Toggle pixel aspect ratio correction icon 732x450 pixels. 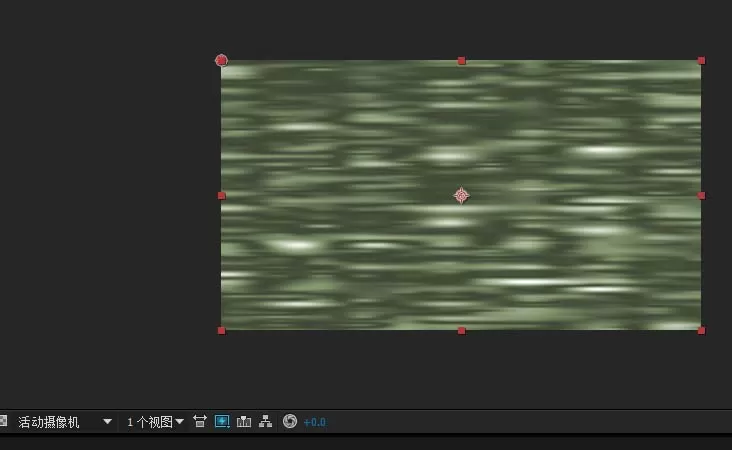point(200,422)
